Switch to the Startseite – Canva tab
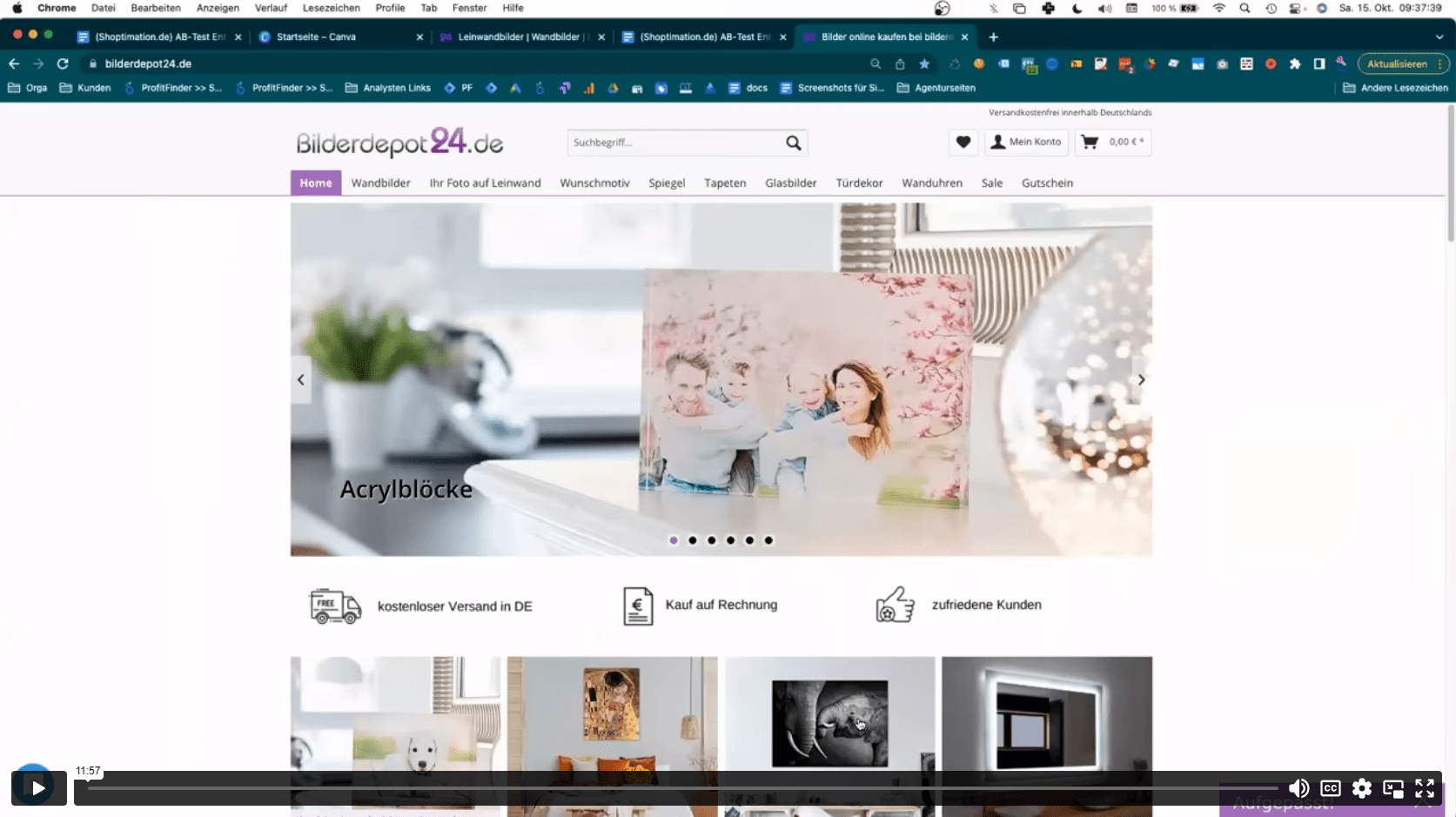The width and height of the screenshot is (1456, 817). [316, 37]
